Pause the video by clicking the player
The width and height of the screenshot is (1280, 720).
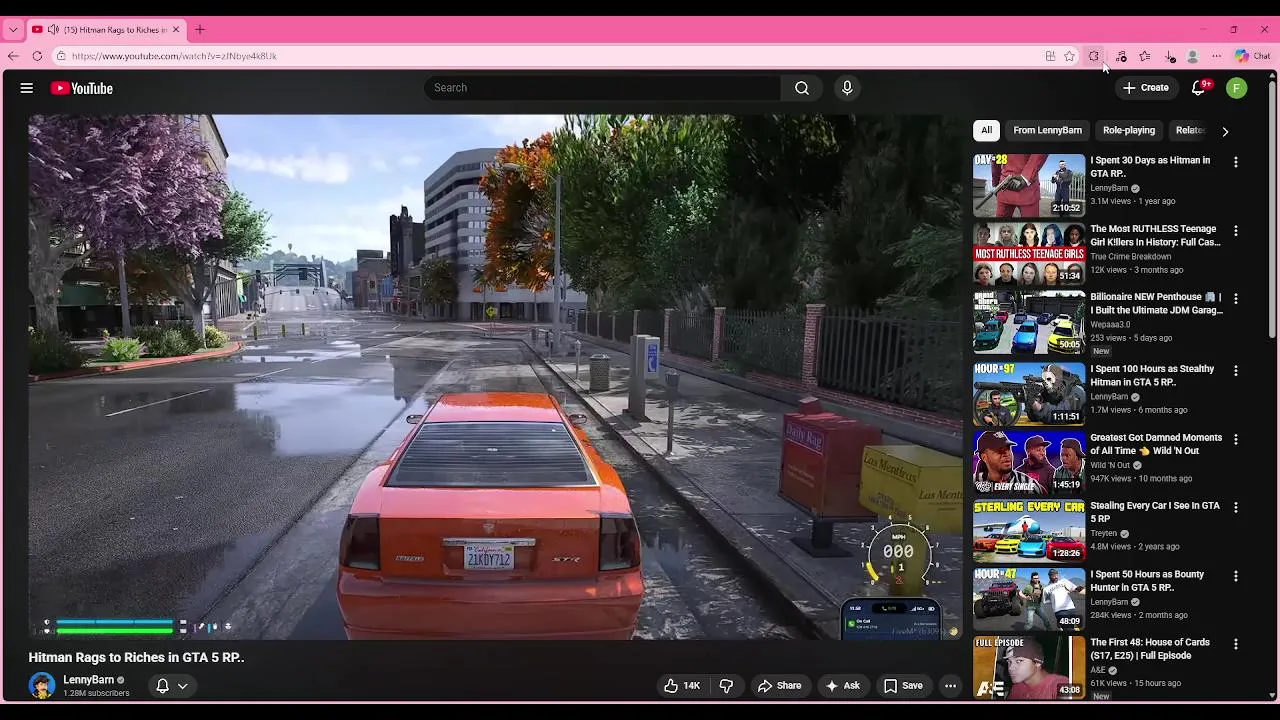click(x=495, y=377)
